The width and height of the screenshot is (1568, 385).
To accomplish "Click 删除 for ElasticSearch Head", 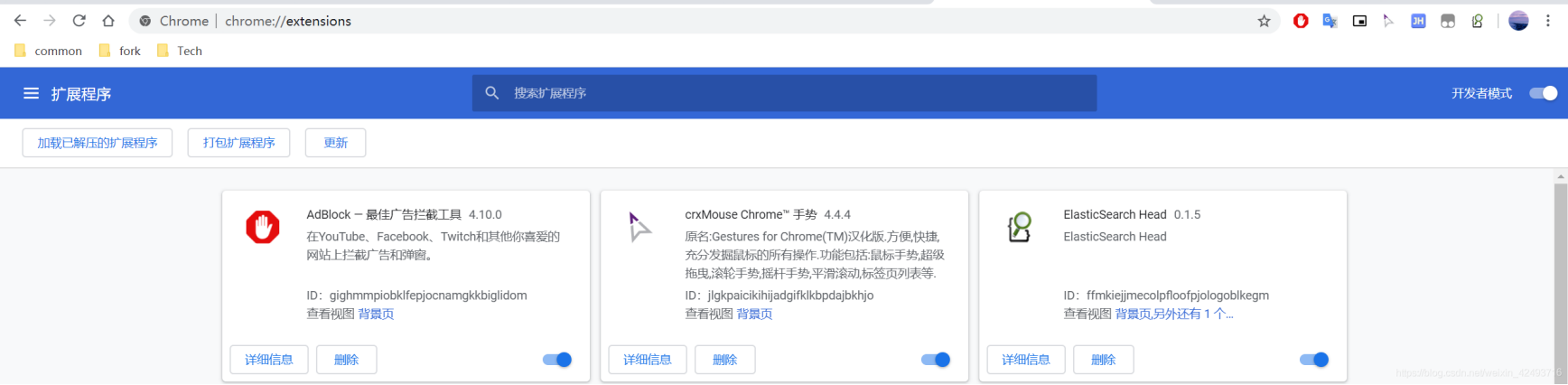I will pyautogui.click(x=1104, y=360).
